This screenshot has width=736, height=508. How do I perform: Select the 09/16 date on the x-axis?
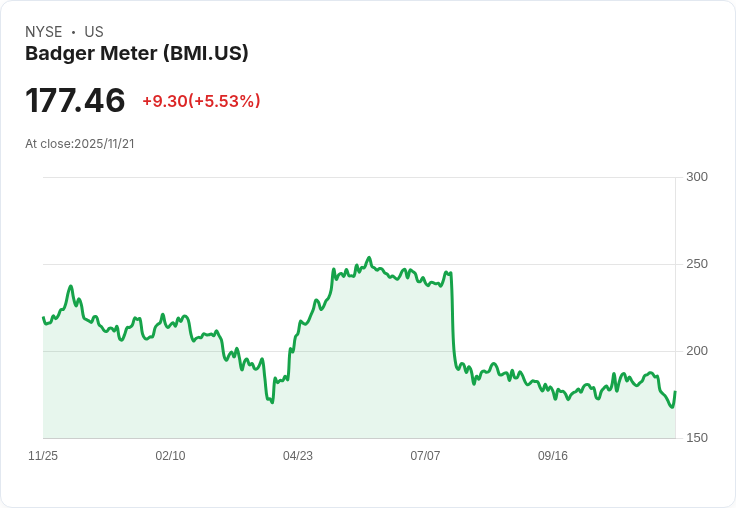pos(553,456)
